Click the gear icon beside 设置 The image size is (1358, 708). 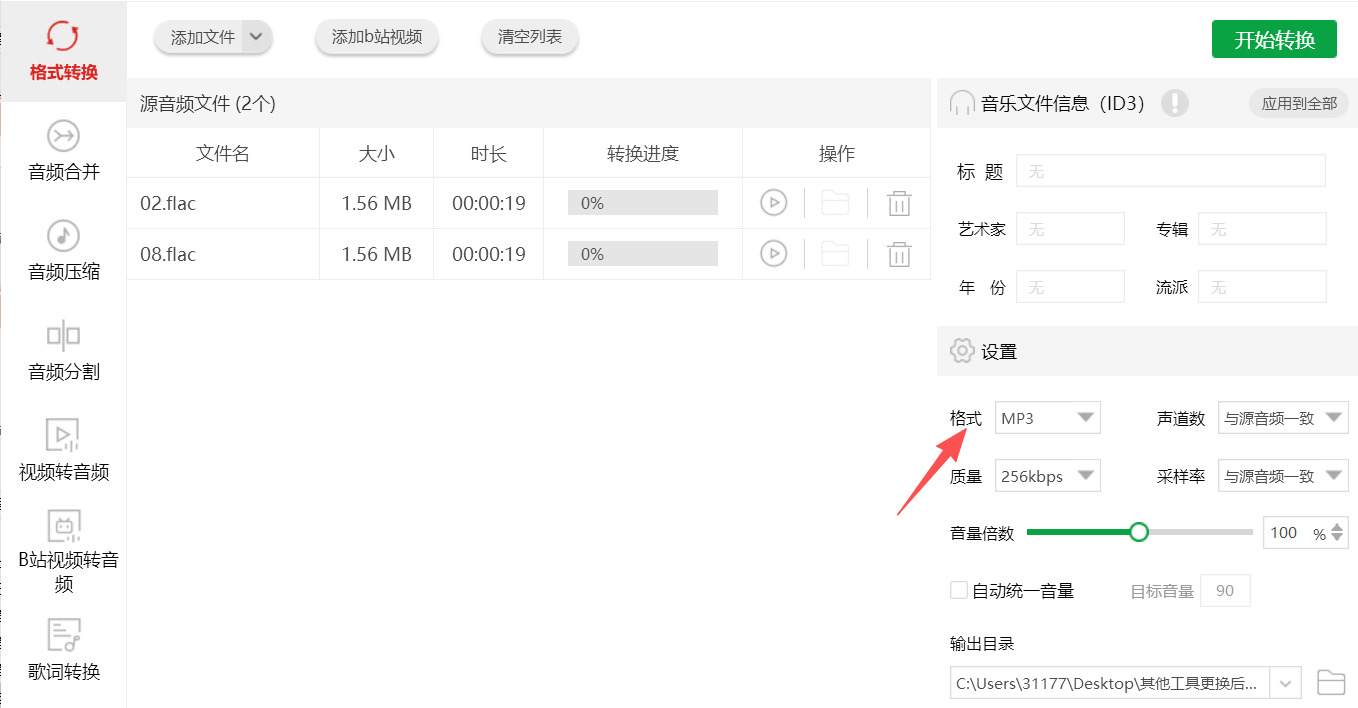point(962,351)
